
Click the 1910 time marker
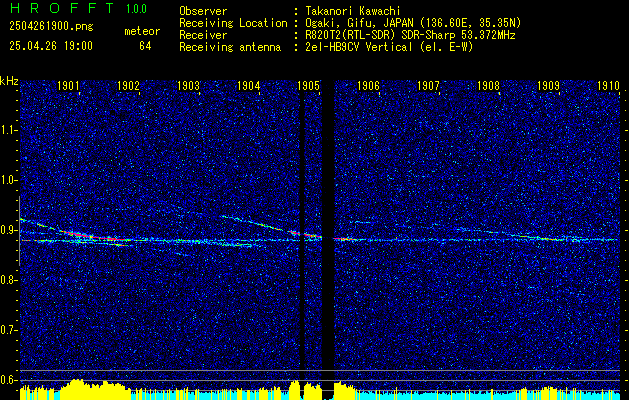[x=609, y=85]
